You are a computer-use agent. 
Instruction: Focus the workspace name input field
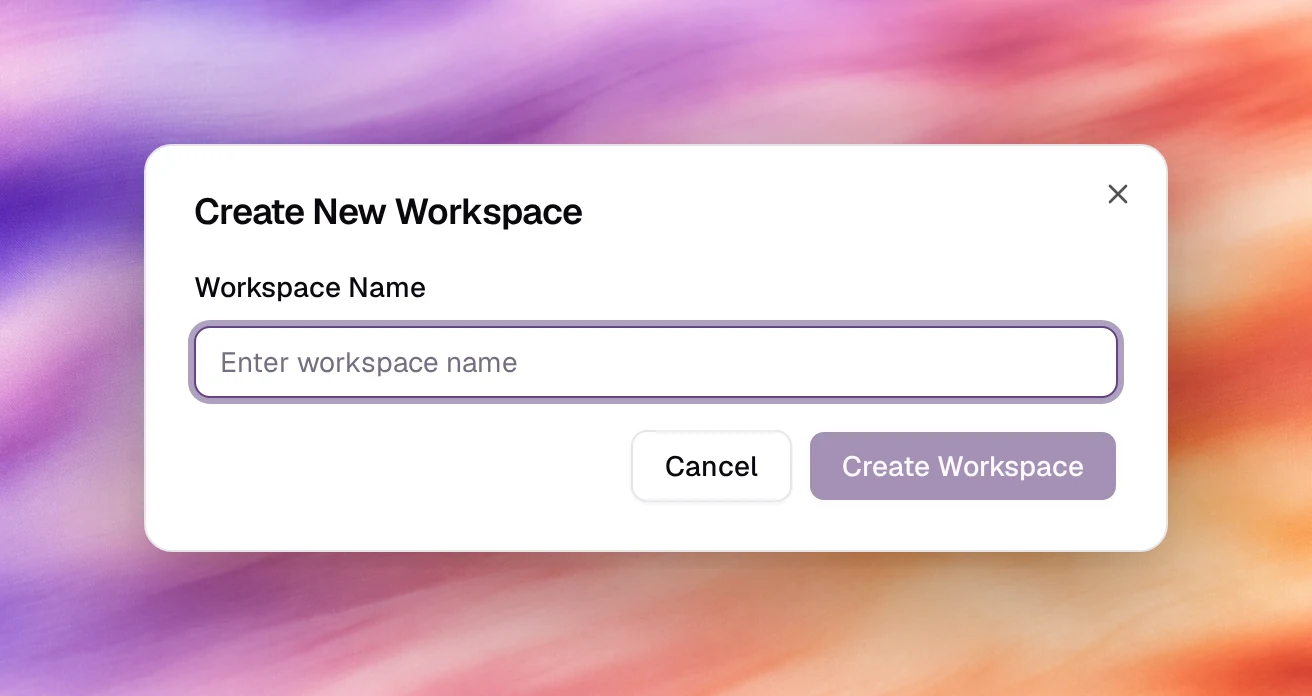(656, 362)
